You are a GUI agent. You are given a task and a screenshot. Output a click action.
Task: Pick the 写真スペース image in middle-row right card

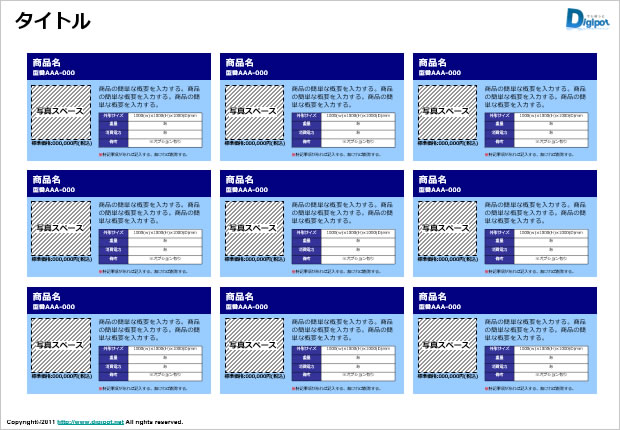click(x=445, y=228)
